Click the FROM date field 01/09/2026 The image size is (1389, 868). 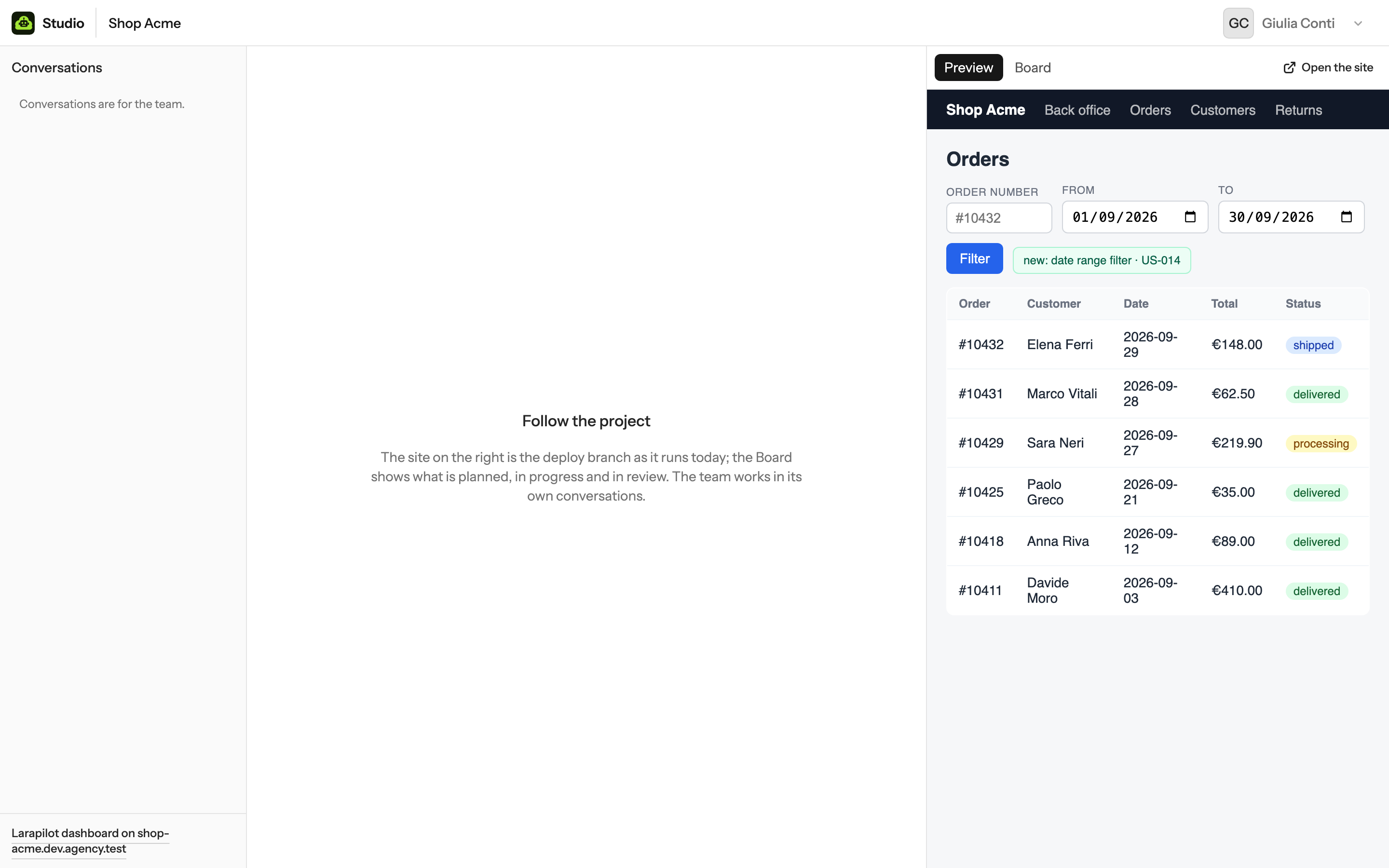coord(1135,217)
